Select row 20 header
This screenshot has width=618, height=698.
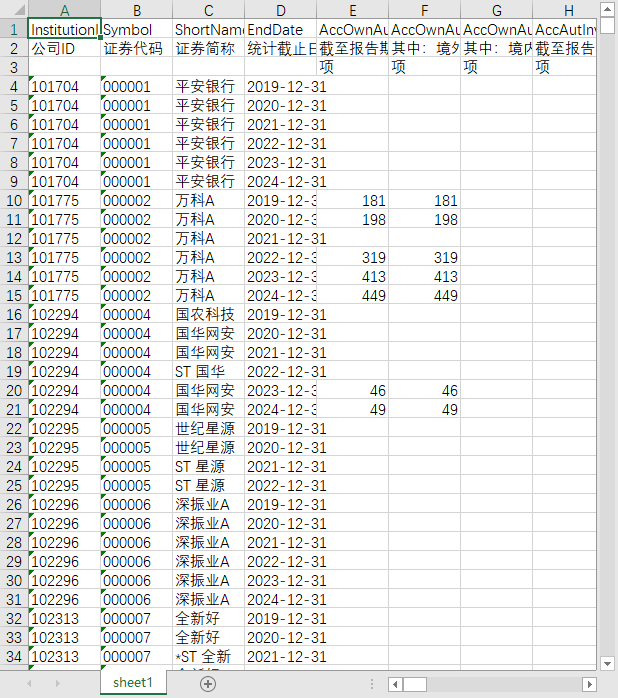pyautogui.click(x=14, y=390)
